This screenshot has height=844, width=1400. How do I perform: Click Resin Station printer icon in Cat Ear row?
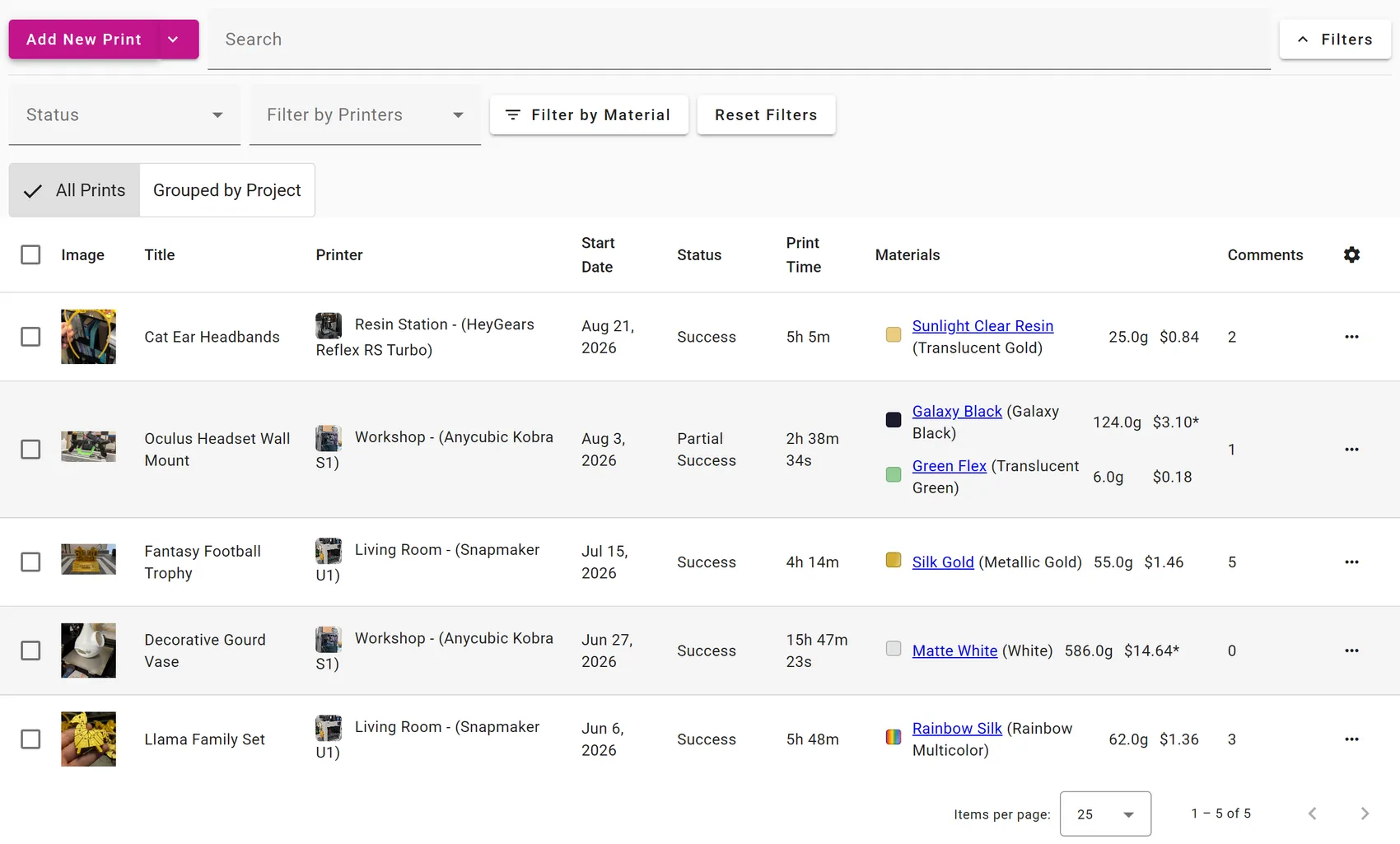point(329,325)
